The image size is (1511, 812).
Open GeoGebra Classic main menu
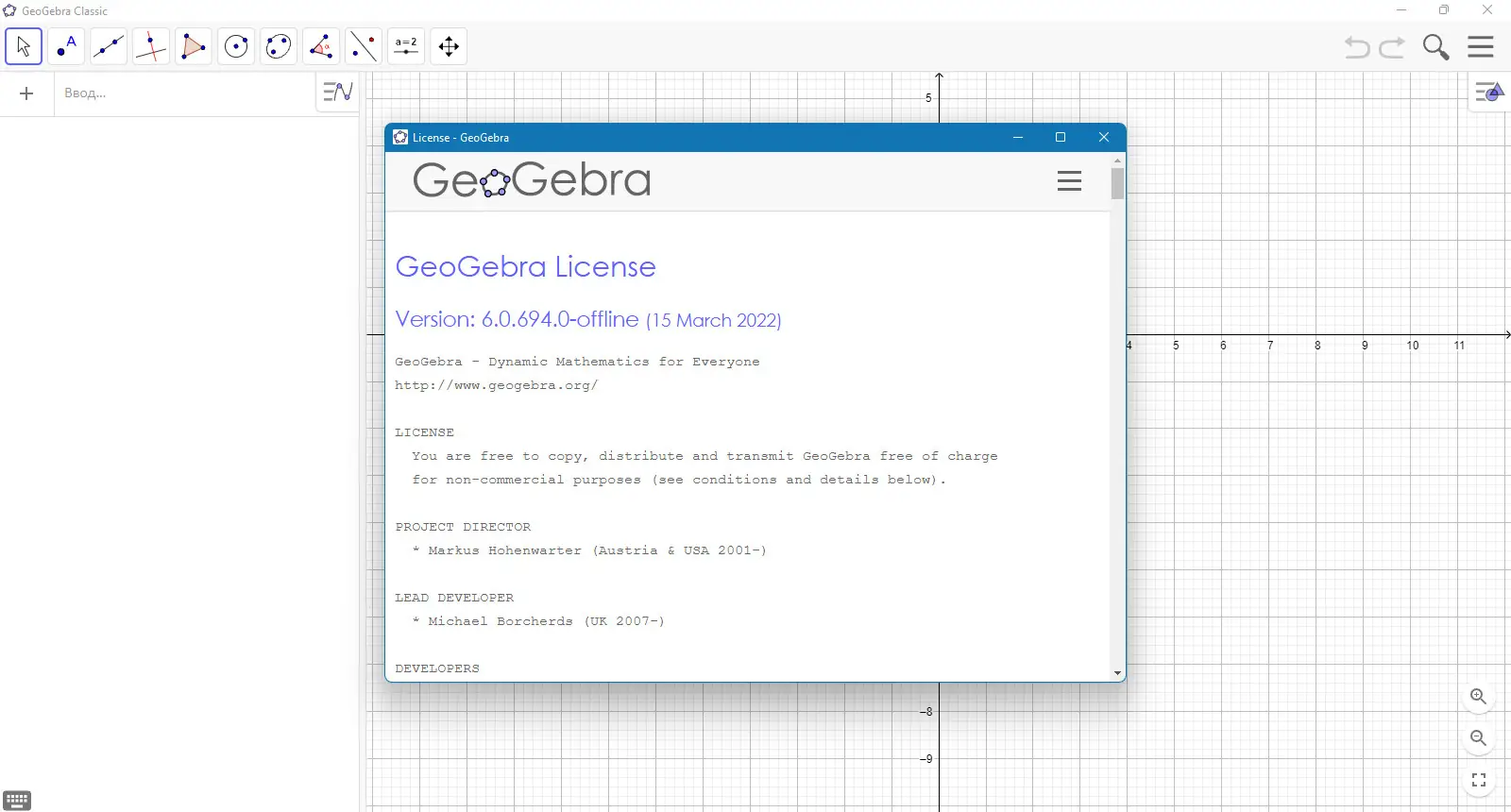1481,46
